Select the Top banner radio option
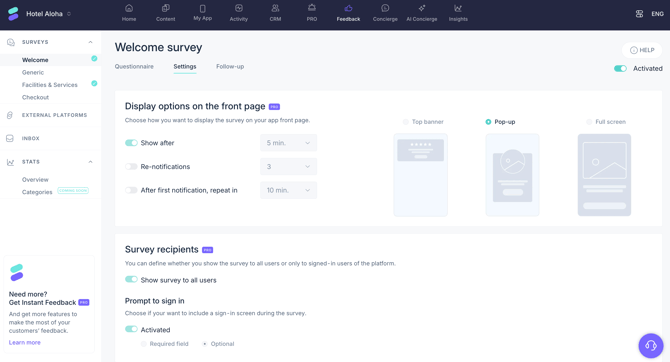 coord(406,122)
